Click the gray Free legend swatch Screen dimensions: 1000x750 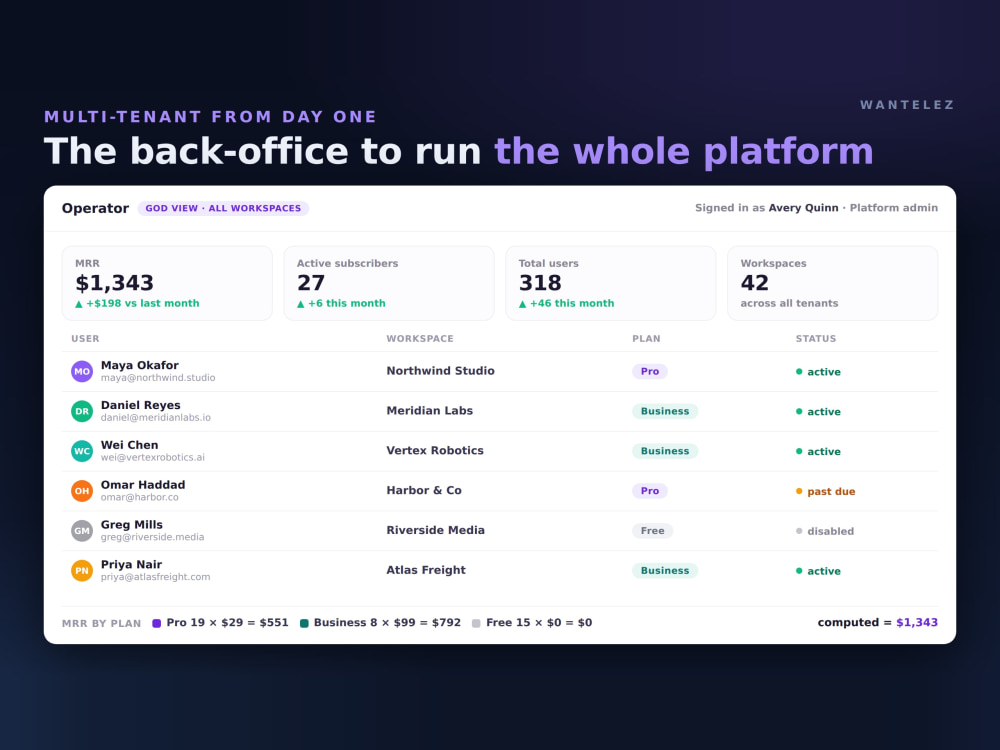(x=476, y=623)
